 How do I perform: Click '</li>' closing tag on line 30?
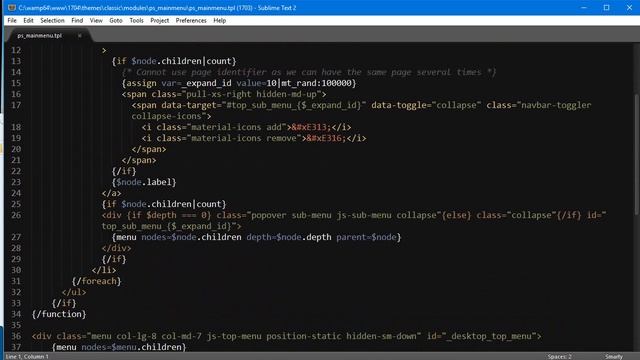pyautogui.click(x=104, y=270)
